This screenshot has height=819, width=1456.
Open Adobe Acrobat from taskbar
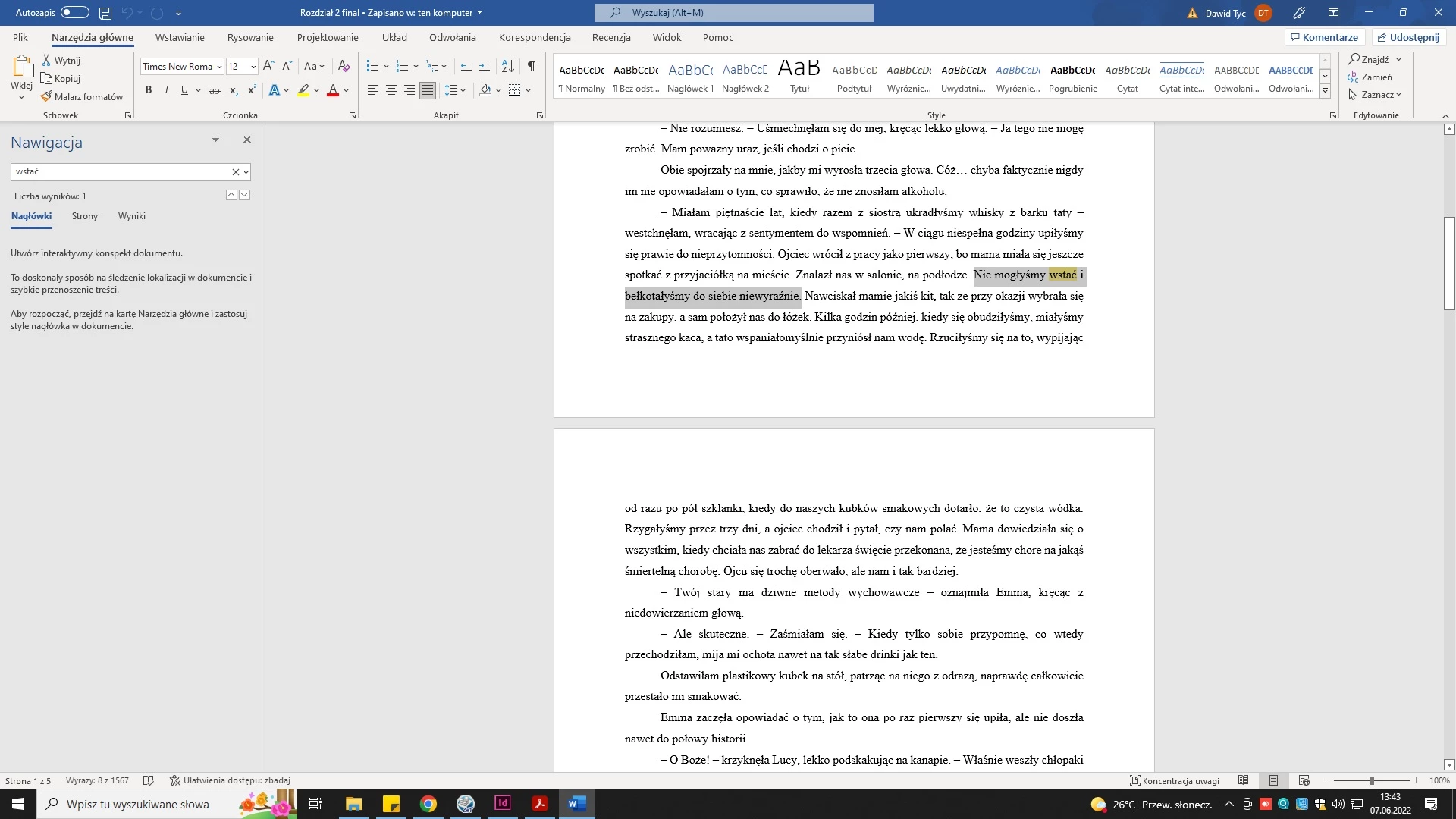pyautogui.click(x=540, y=804)
